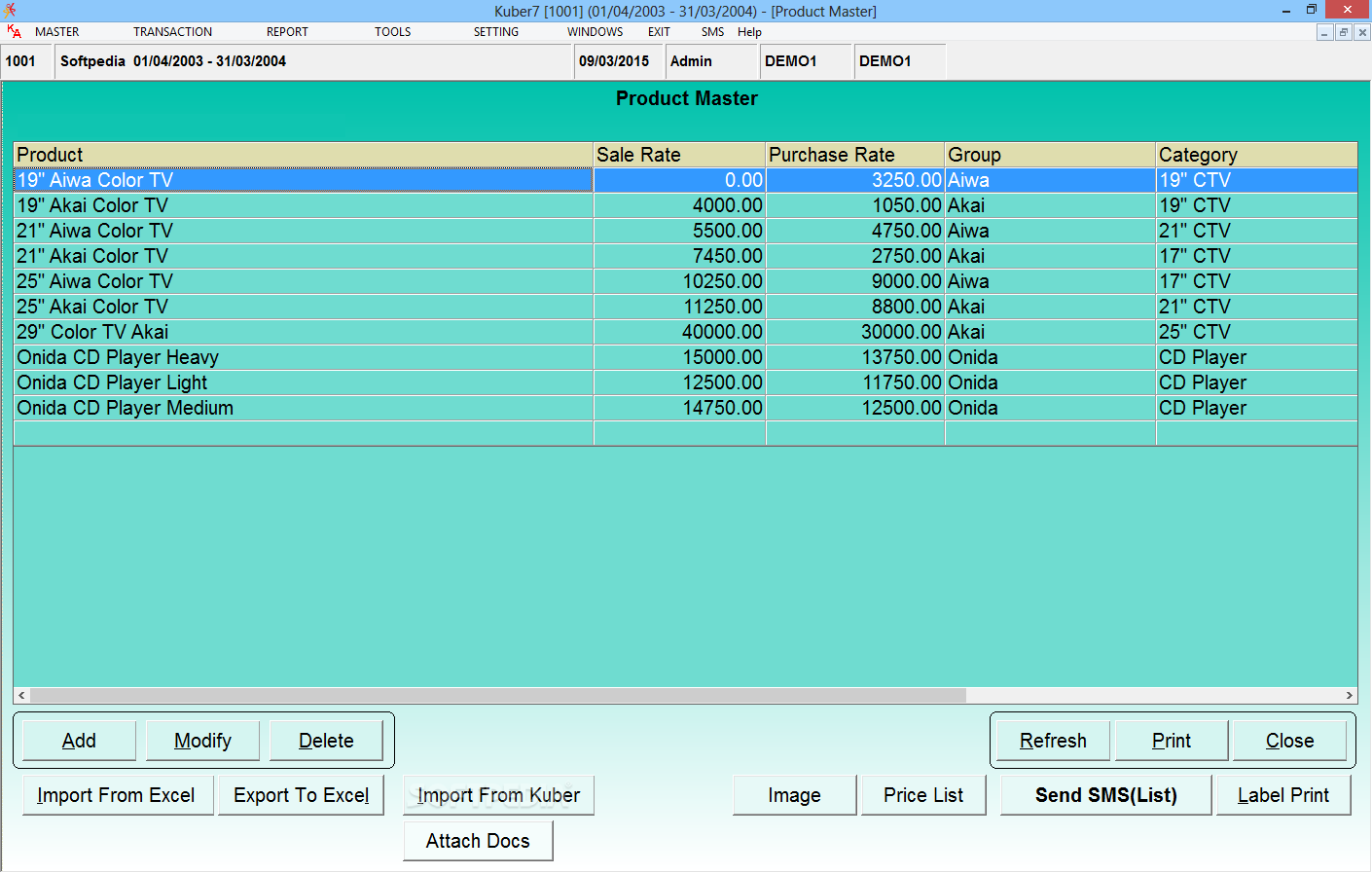The height and width of the screenshot is (873, 1372).
Task: Open the Price List
Action: [923, 795]
